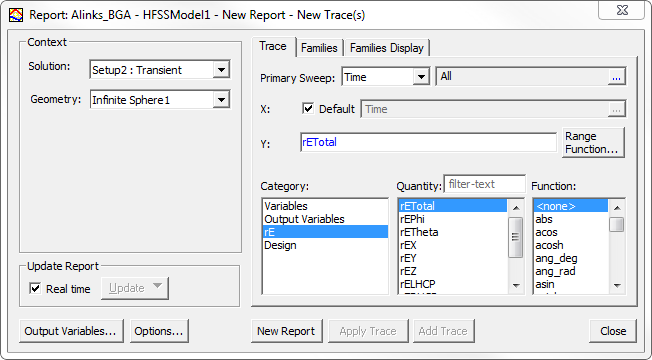Click the HFSS report icon in title bar

click(x=16, y=15)
